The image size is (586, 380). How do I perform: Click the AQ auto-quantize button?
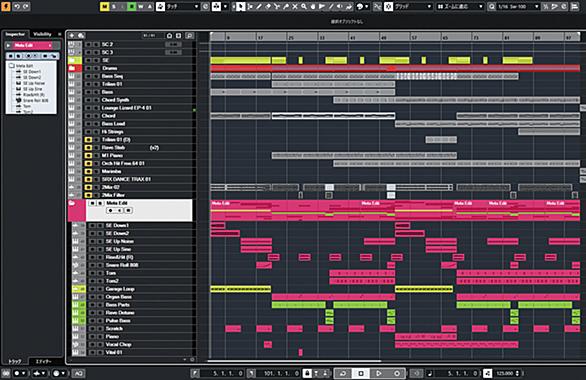click(x=78, y=373)
